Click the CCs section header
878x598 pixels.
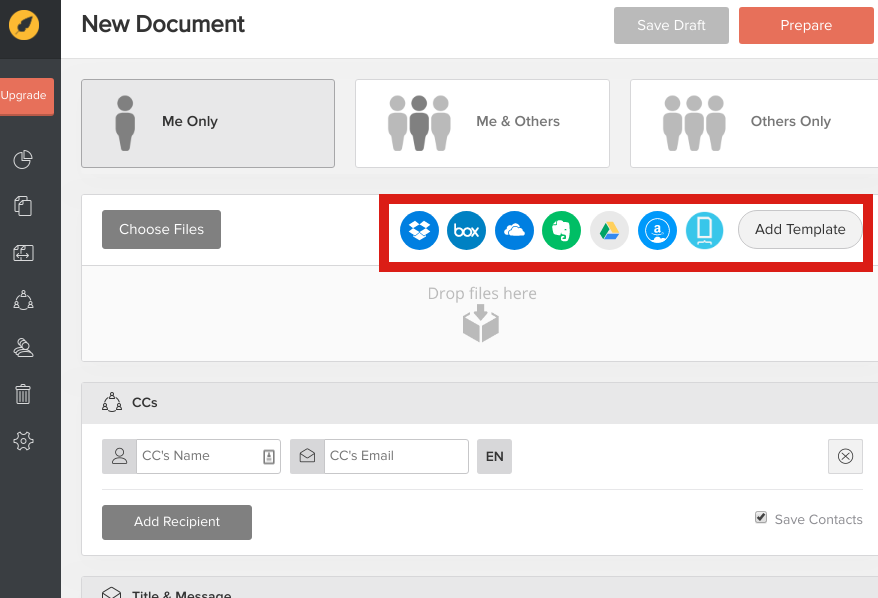[479, 403]
